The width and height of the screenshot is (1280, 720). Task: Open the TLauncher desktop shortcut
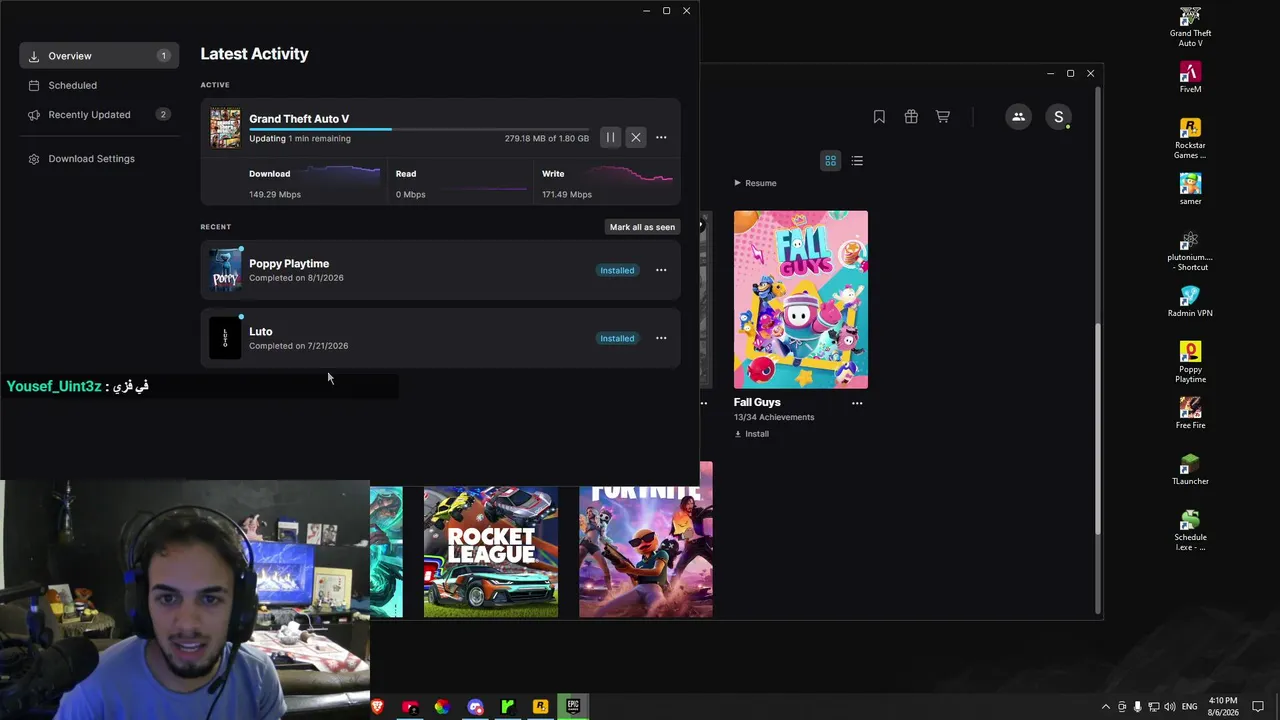[x=1190, y=470]
